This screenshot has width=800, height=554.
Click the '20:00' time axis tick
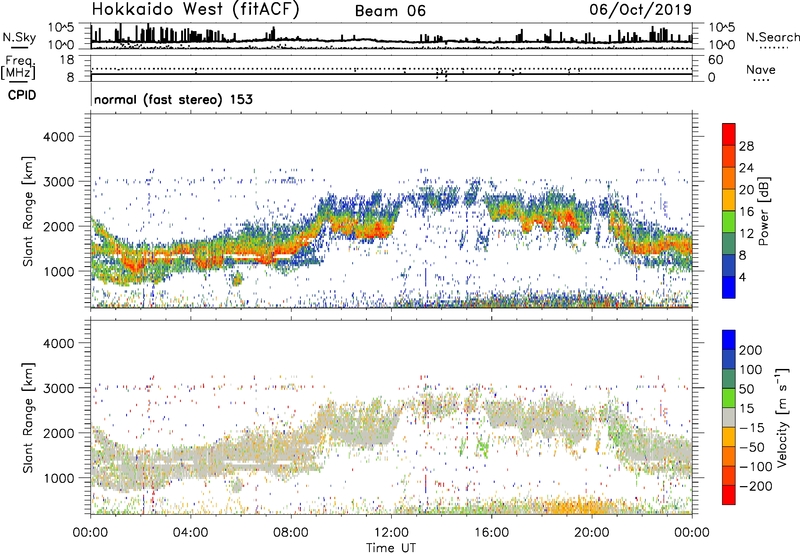click(x=592, y=533)
